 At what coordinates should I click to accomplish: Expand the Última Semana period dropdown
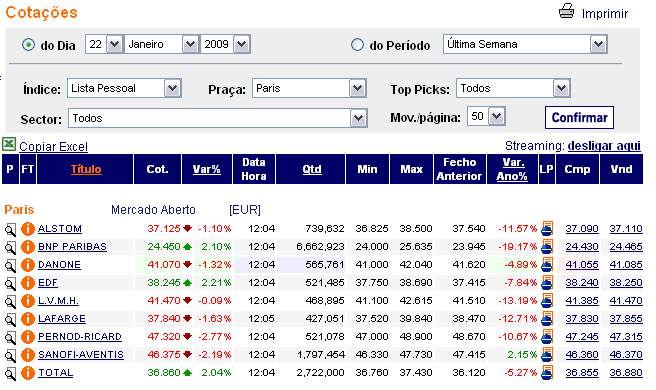(525, 44)
